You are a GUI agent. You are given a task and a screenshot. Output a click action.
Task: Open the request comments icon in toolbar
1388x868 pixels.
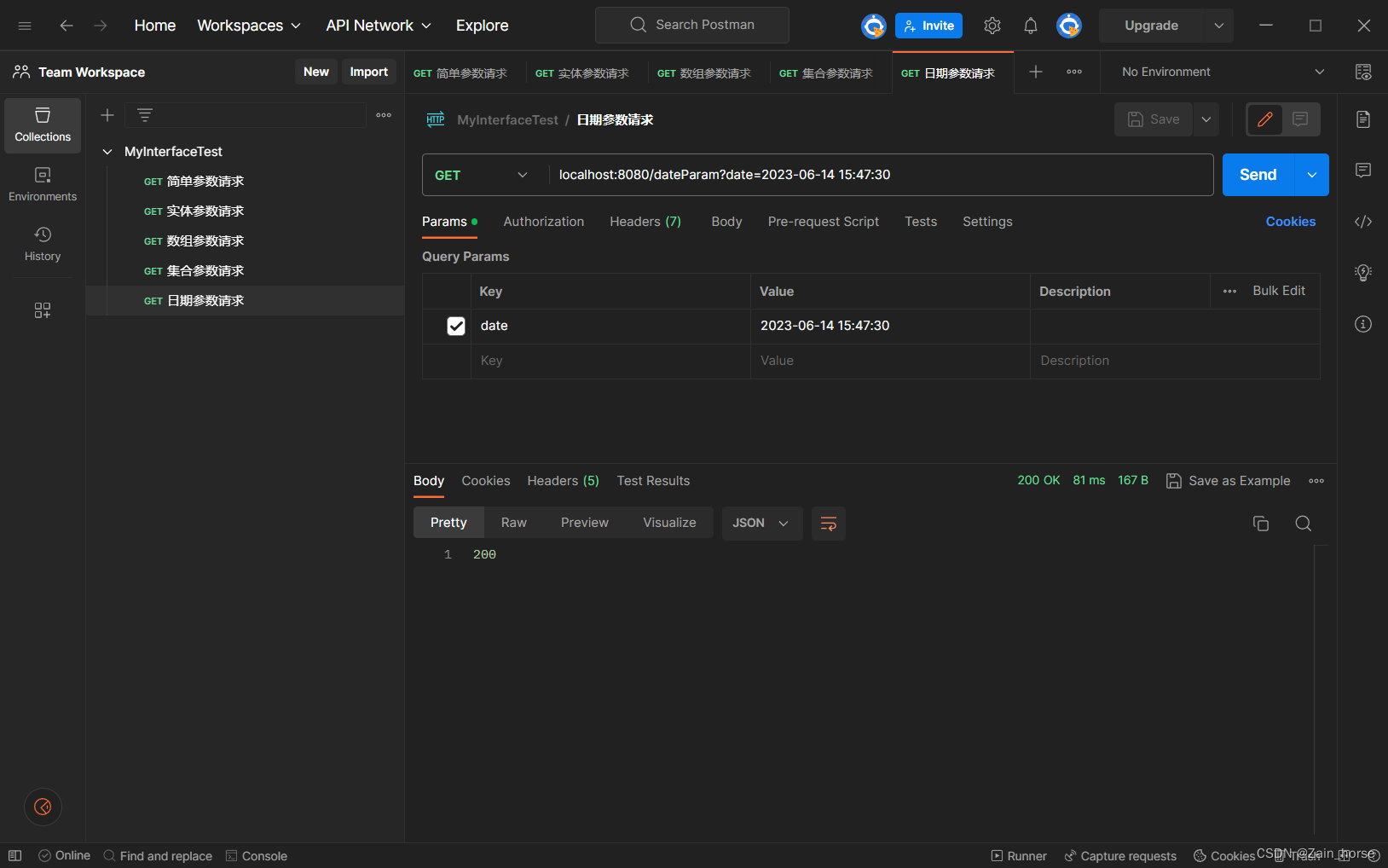tap(1300, 119)
